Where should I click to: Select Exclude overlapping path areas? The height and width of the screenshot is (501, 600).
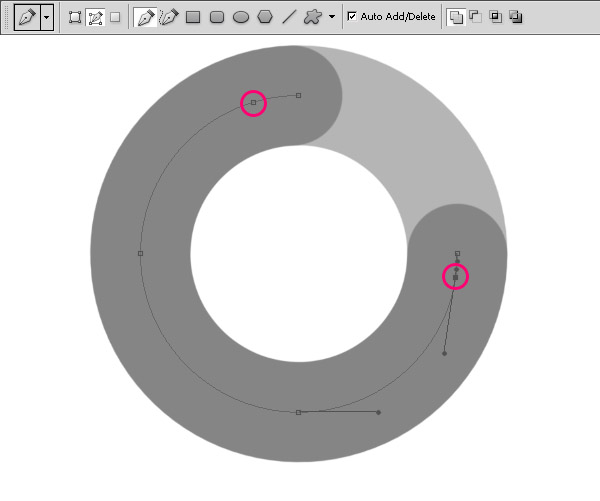coord(516,17)
